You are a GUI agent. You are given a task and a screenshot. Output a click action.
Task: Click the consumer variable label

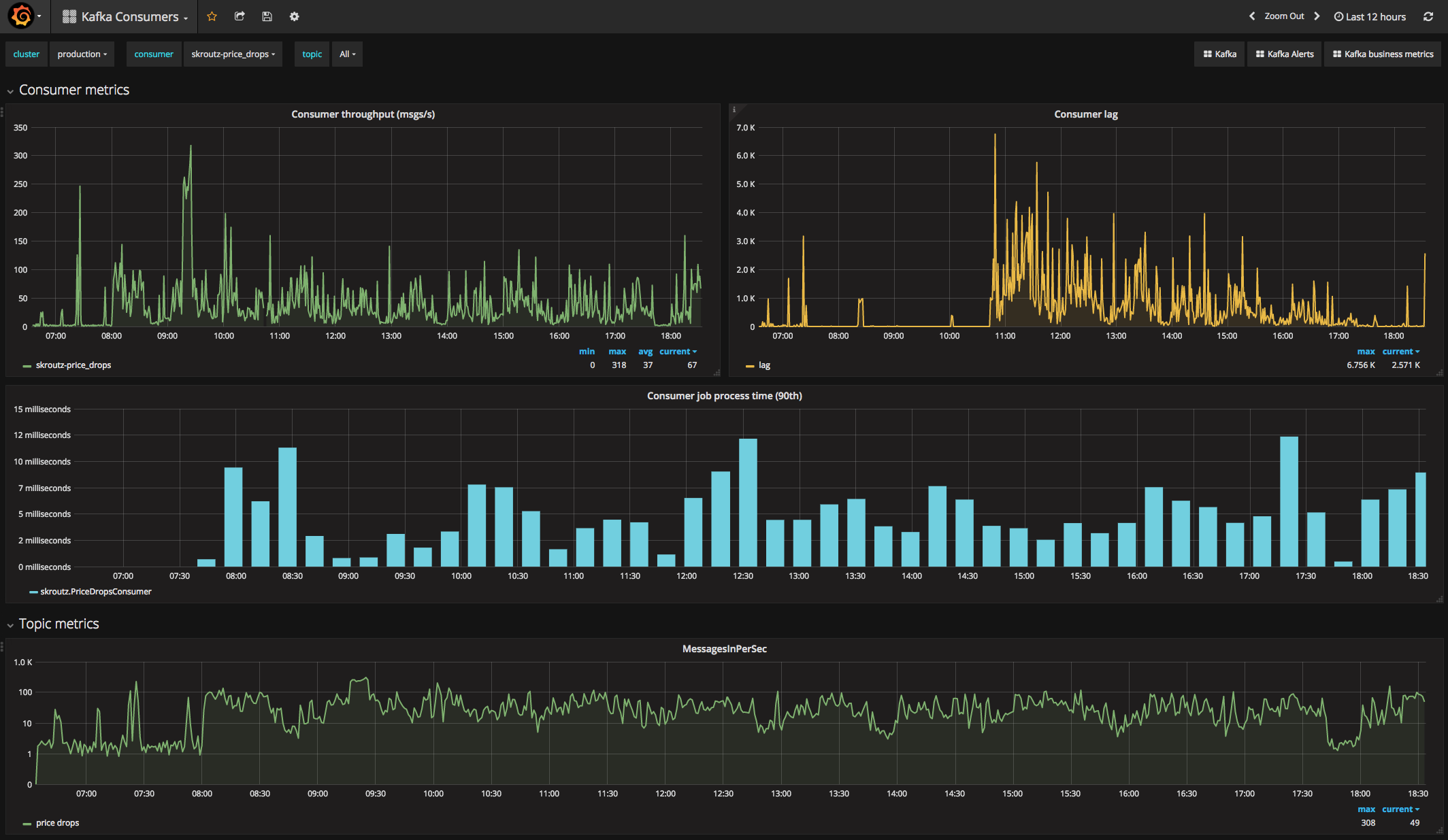(x=154, y=54)
